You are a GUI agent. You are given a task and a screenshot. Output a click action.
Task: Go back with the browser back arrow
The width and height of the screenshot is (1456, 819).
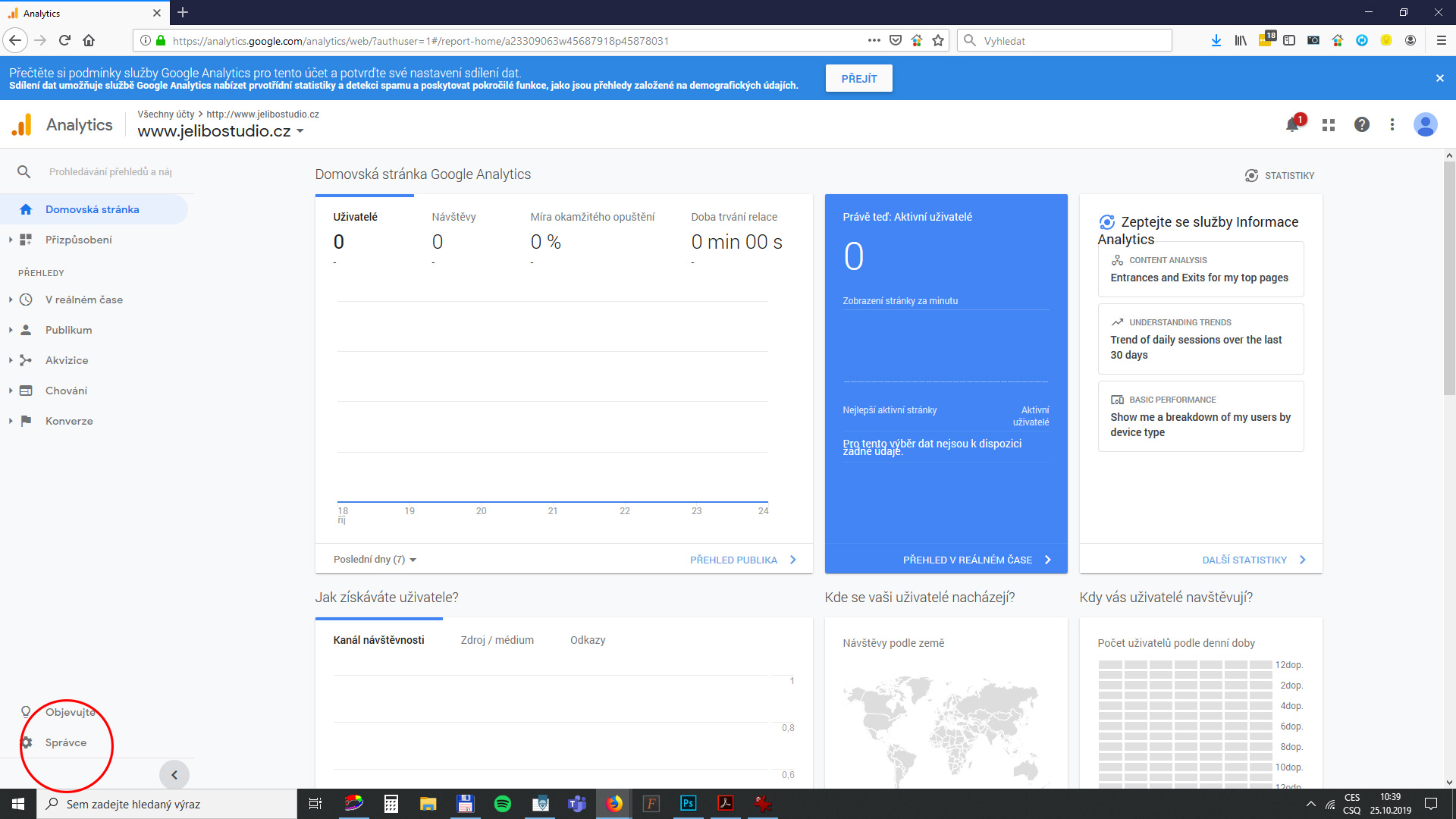[x=15, y=40]
